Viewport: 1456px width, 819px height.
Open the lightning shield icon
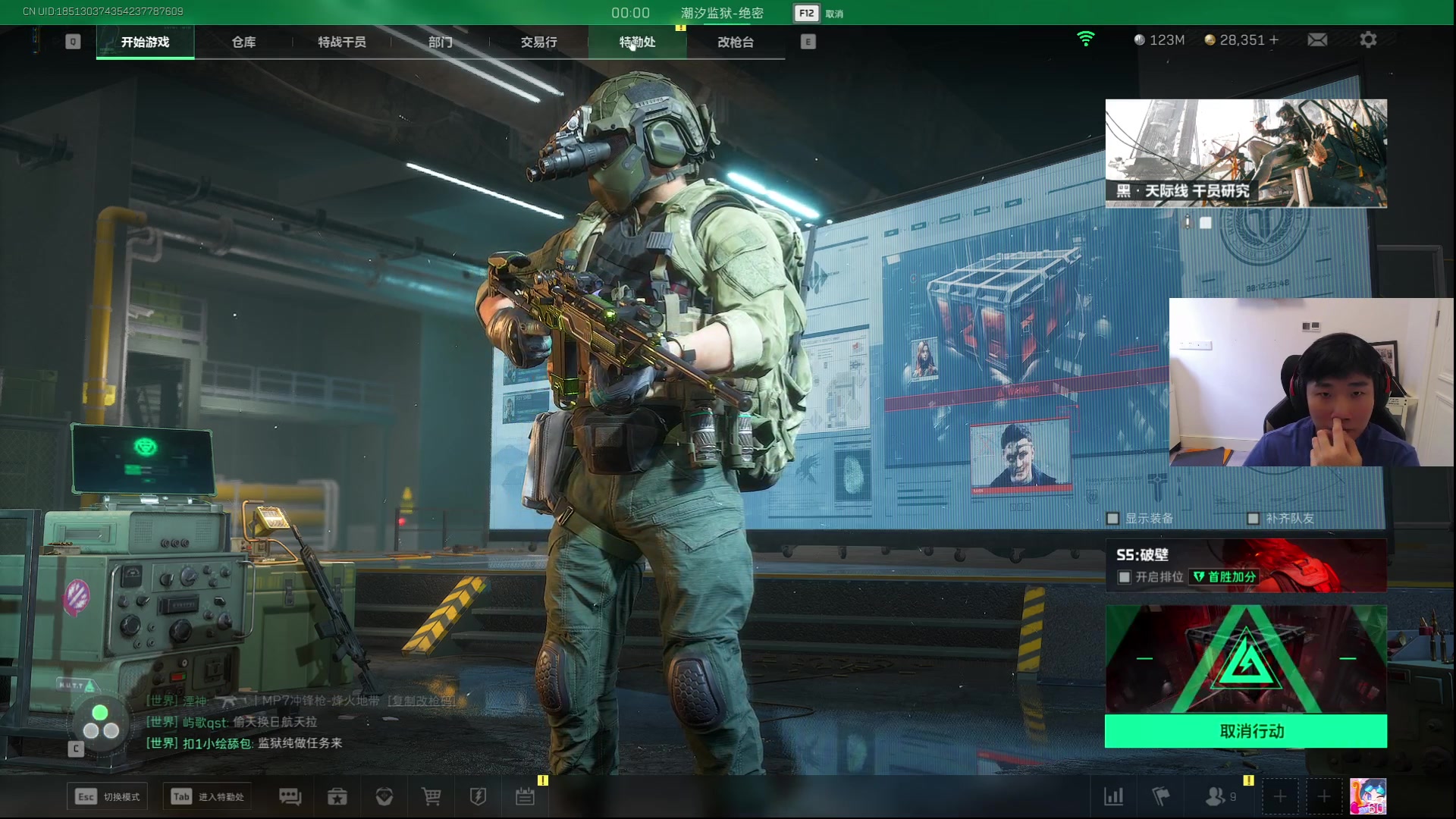point(478,796)
